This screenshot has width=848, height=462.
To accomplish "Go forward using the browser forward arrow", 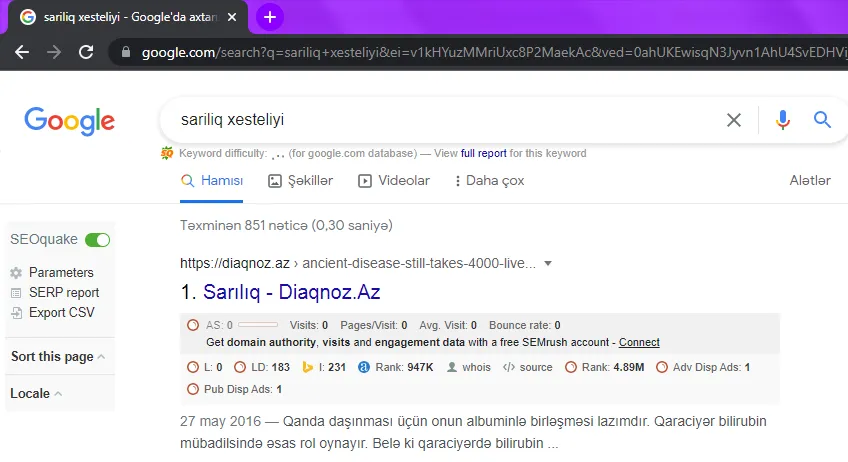I will point(54,52).
